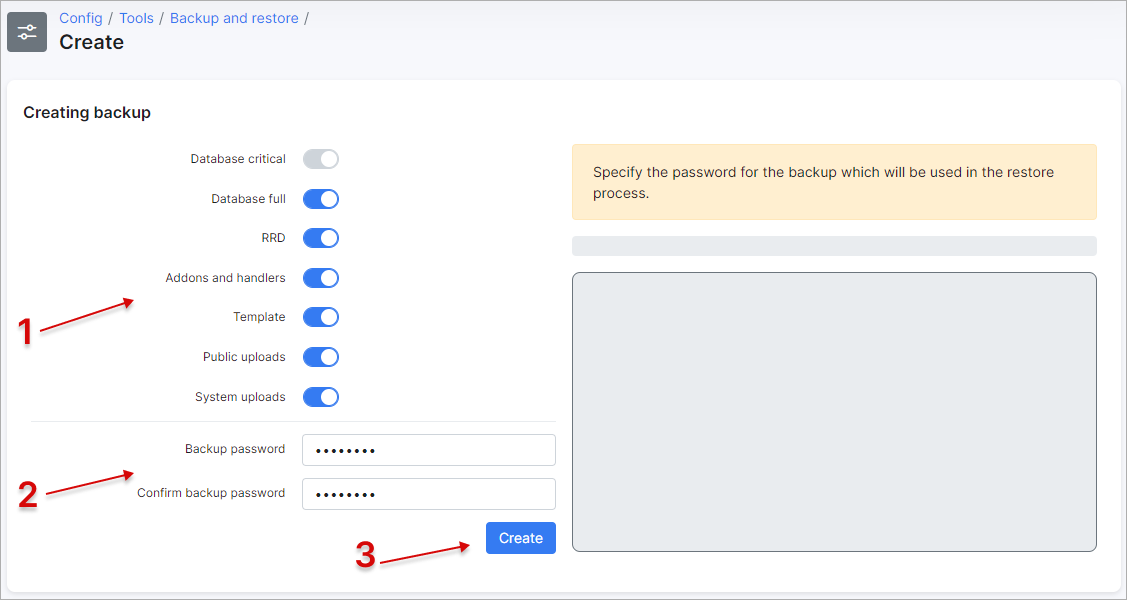Click the 'System uploads' label
Viewport: 1127px width, 600px height.
(240, 397)
